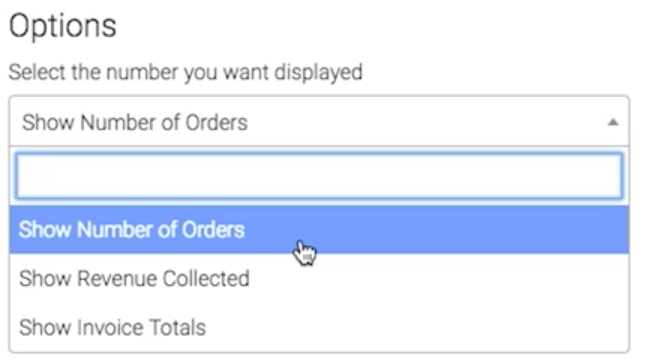This screenshot has width=646, height=361.
Task: Keep the number of orders selection in list
Action: pyautogui.click(x=319, y=230)
